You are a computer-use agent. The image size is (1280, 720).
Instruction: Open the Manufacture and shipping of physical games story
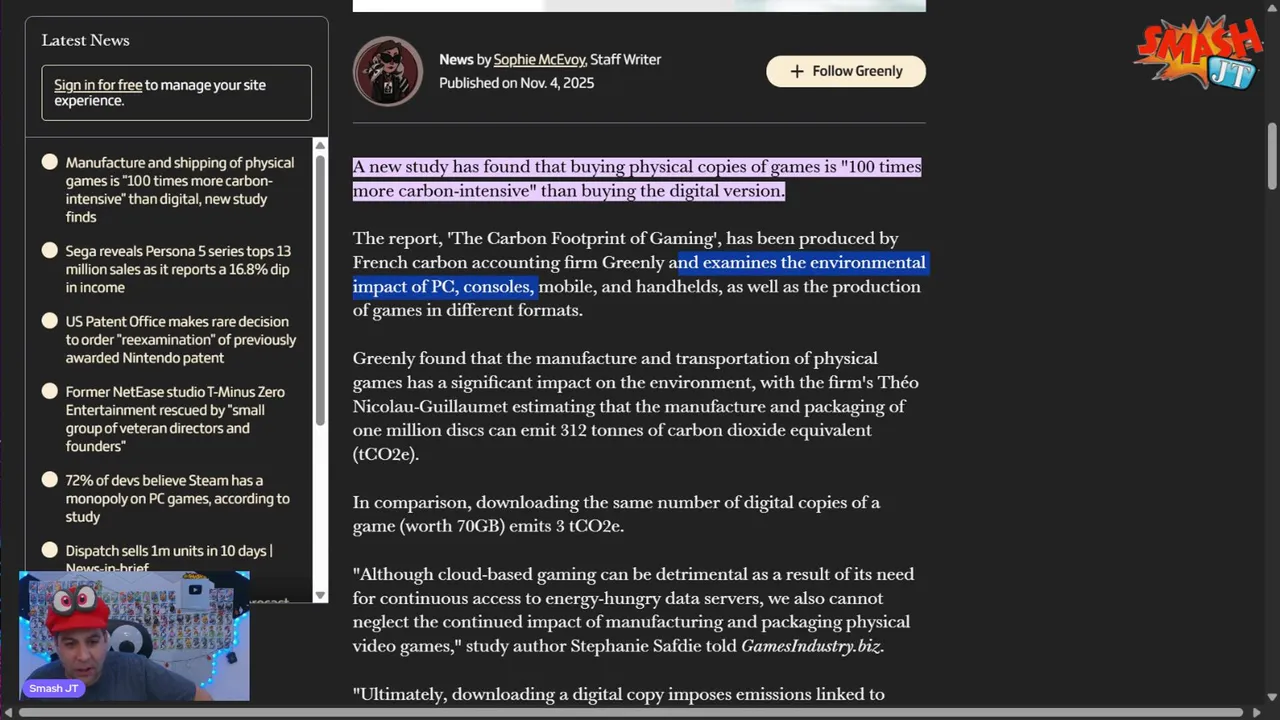click(180, 190)
